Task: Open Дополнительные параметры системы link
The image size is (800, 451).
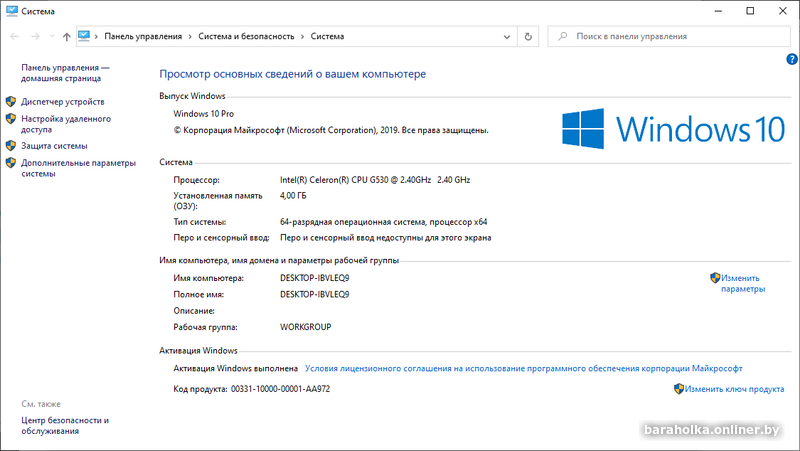Action: point(79,168)
